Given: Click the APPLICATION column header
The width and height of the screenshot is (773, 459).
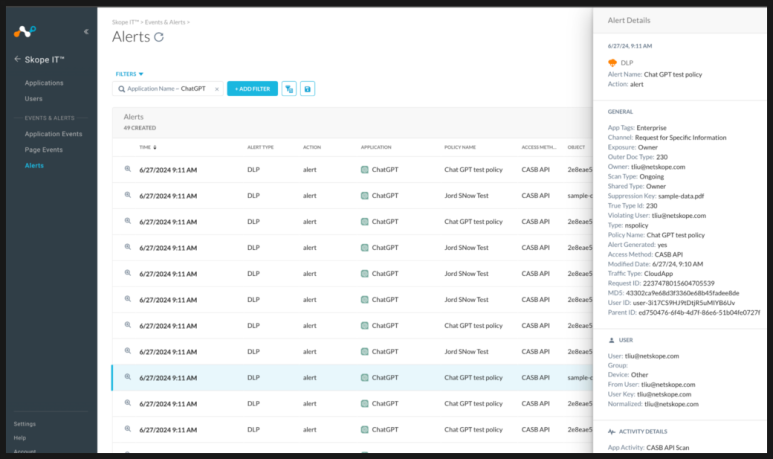Looking at the screenshot, I should [x=376, y=147].
